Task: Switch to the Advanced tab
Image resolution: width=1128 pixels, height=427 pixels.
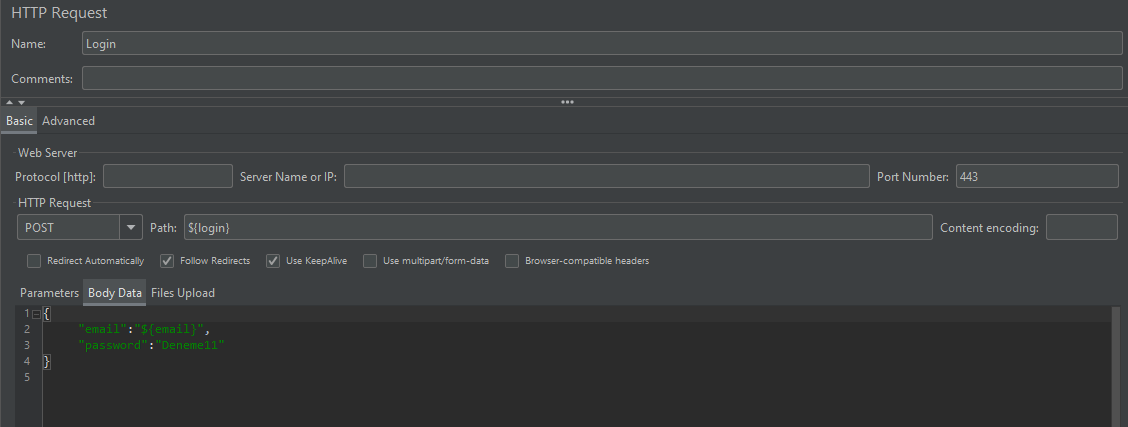Action: (68, 121)
